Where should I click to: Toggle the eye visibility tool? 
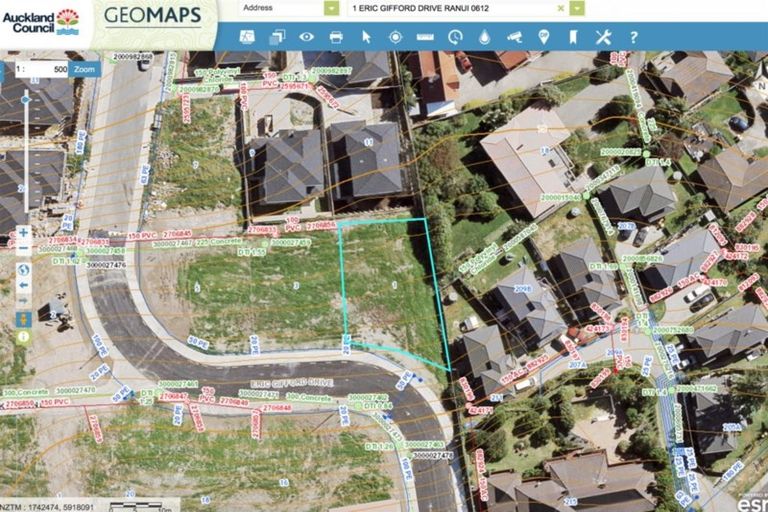click(306, 37)
